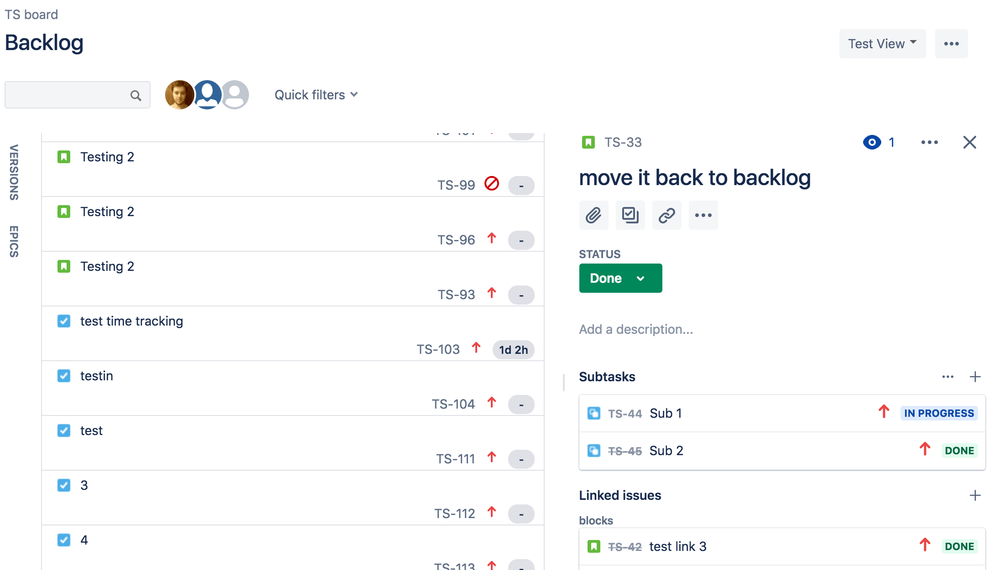Click issue key TS-93
The image size is (999, 570).
click(x=456, y=295)
